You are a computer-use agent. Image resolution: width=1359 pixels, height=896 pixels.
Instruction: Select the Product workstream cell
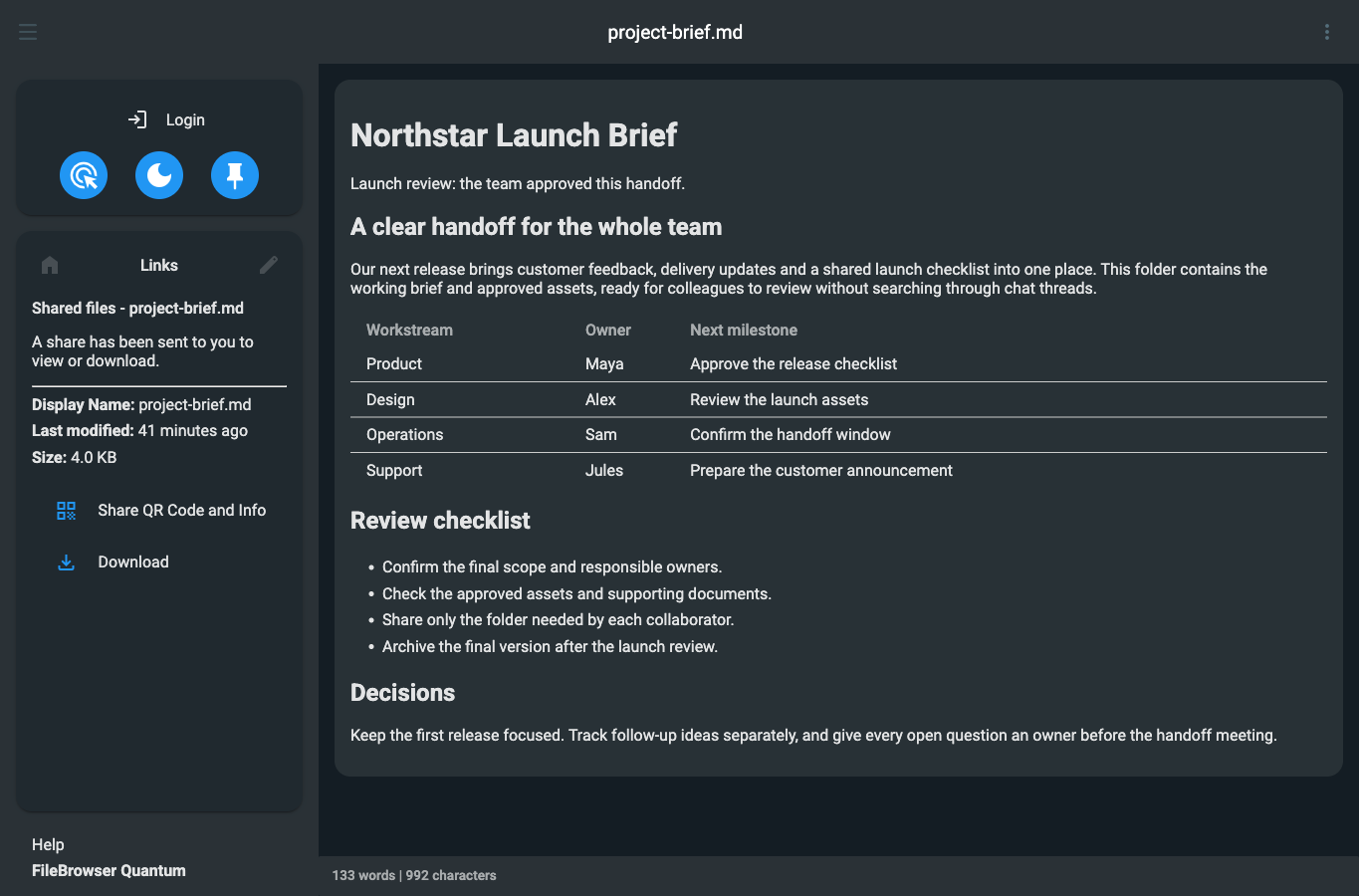tap(394, 364)
